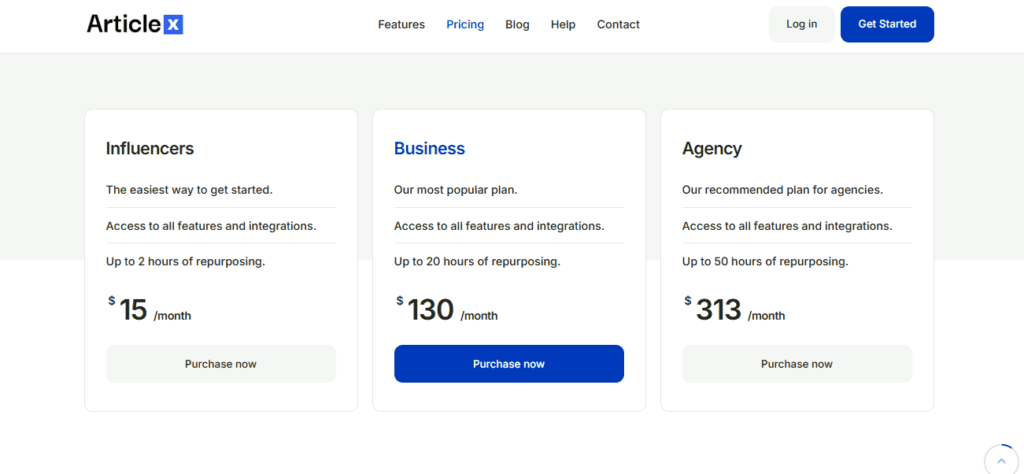The height and width of the screenshot is (474, 1024).
Task: Go to the Pricing page link
Action: tap(465, 24)
